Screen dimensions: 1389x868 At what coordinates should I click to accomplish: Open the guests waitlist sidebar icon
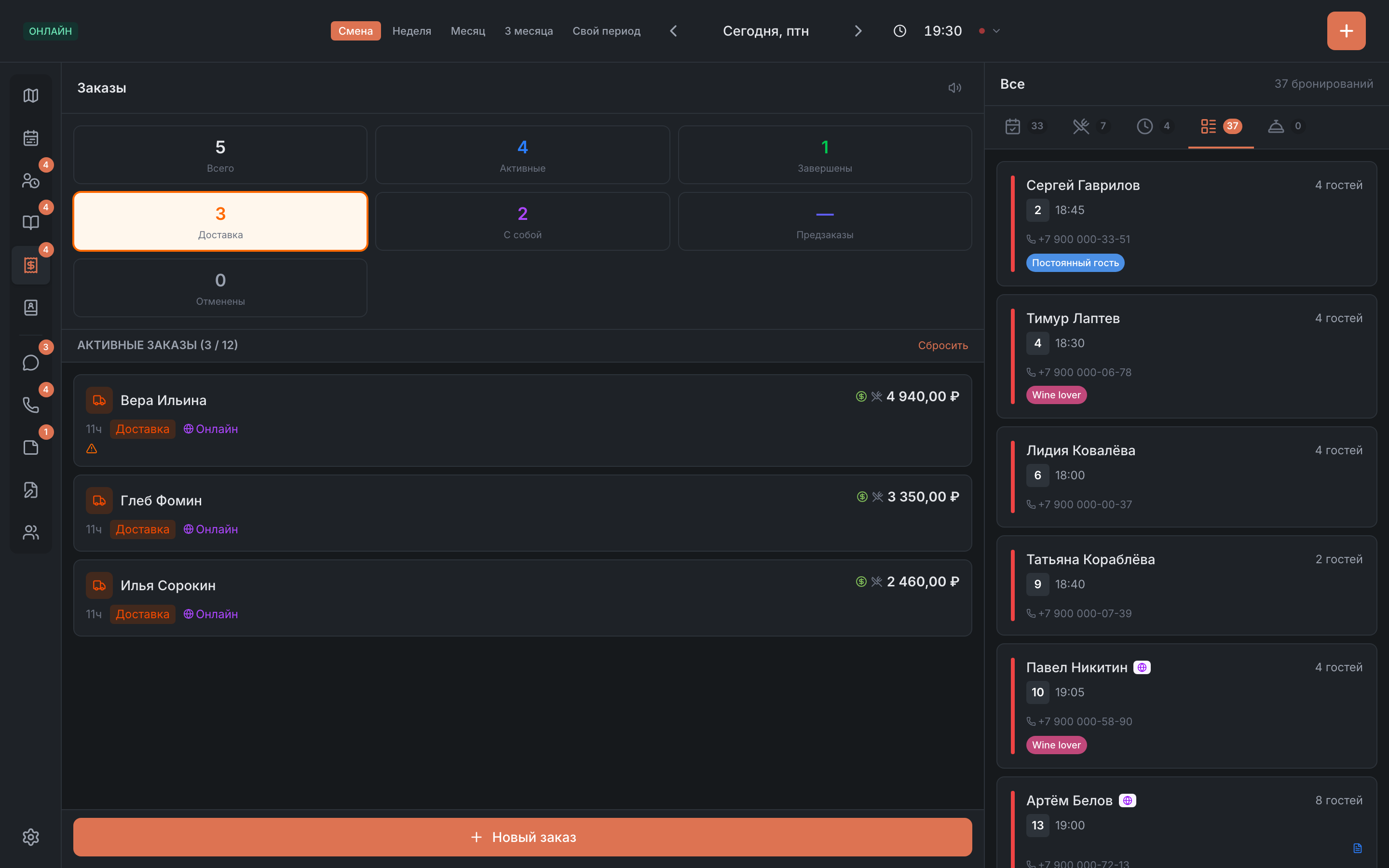pos(30,180)
